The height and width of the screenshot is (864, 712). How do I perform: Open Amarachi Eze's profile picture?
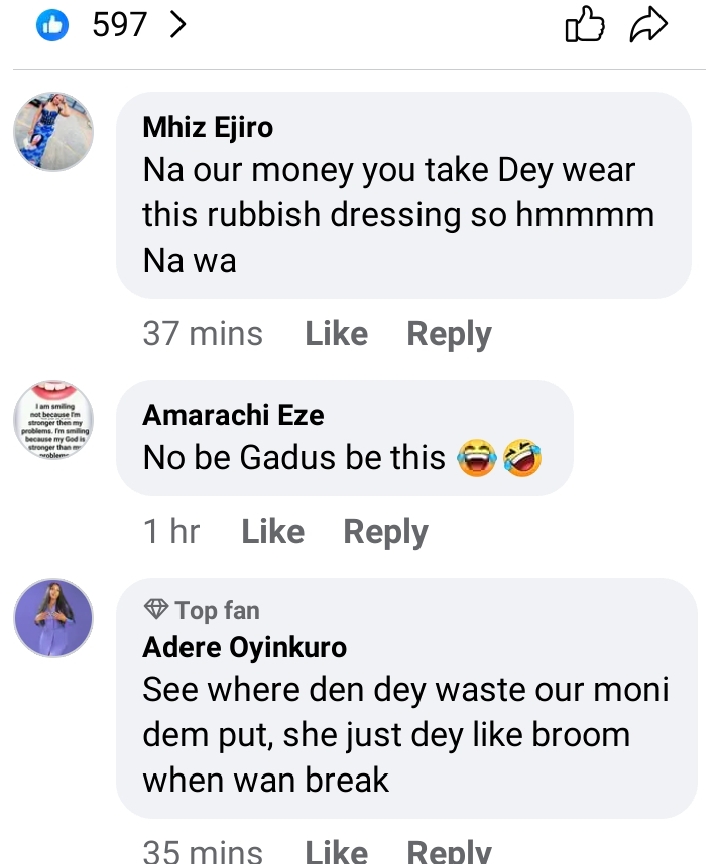(x=53, y=419)
